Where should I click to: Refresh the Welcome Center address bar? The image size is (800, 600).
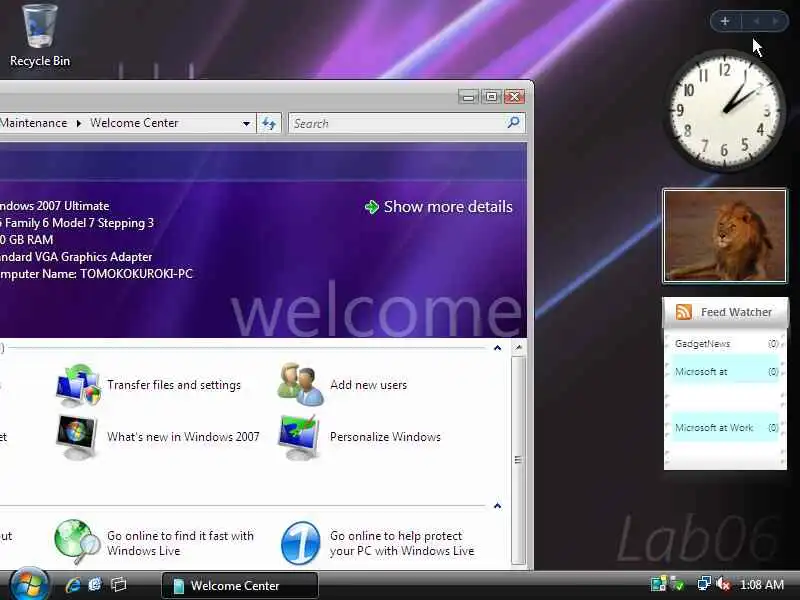pyautogui.click(x=269, y=123)
